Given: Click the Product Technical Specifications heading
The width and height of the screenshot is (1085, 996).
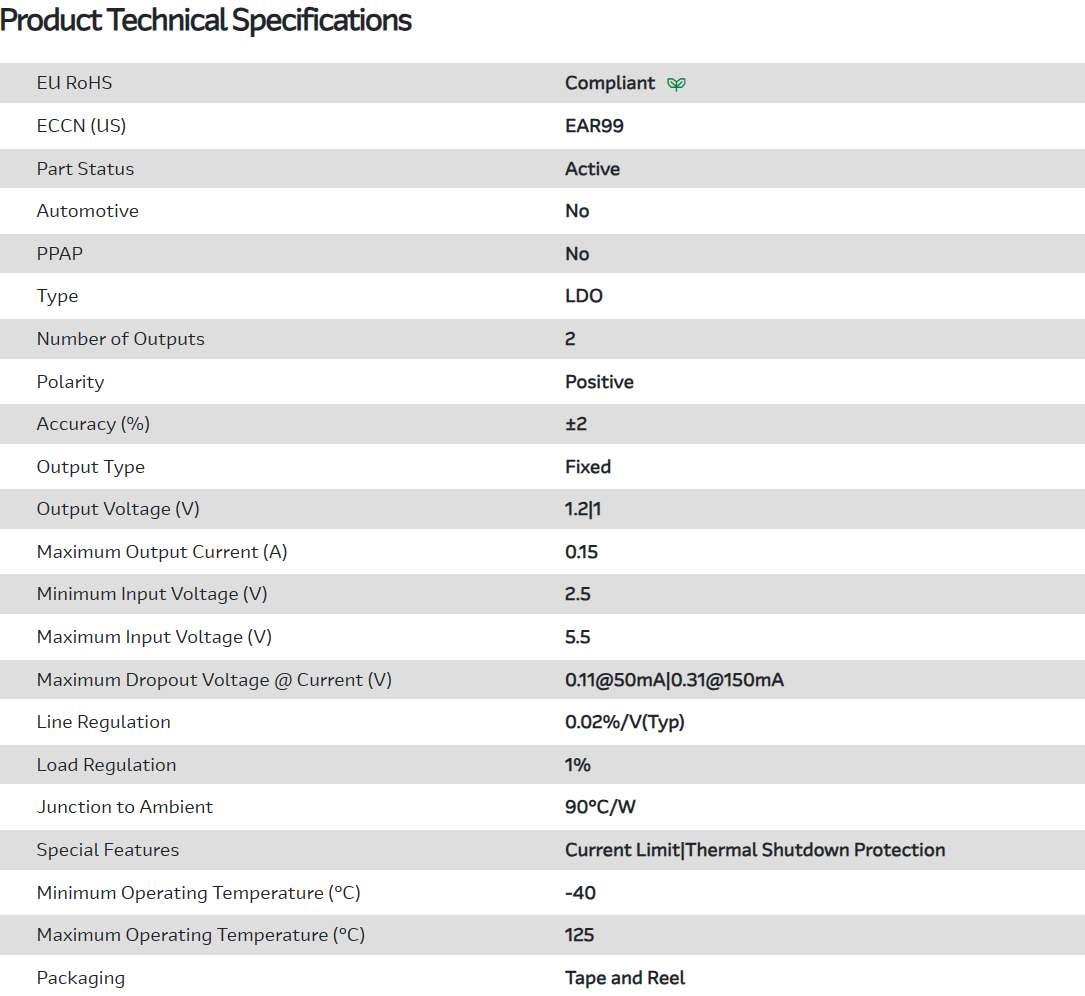Looking at the screenshot, I should (x=206, y=20).
